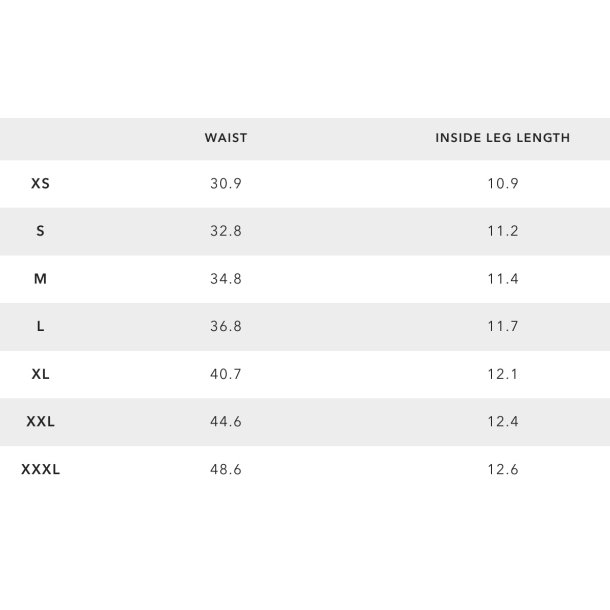Click the WAIST column header

point(225,138)
